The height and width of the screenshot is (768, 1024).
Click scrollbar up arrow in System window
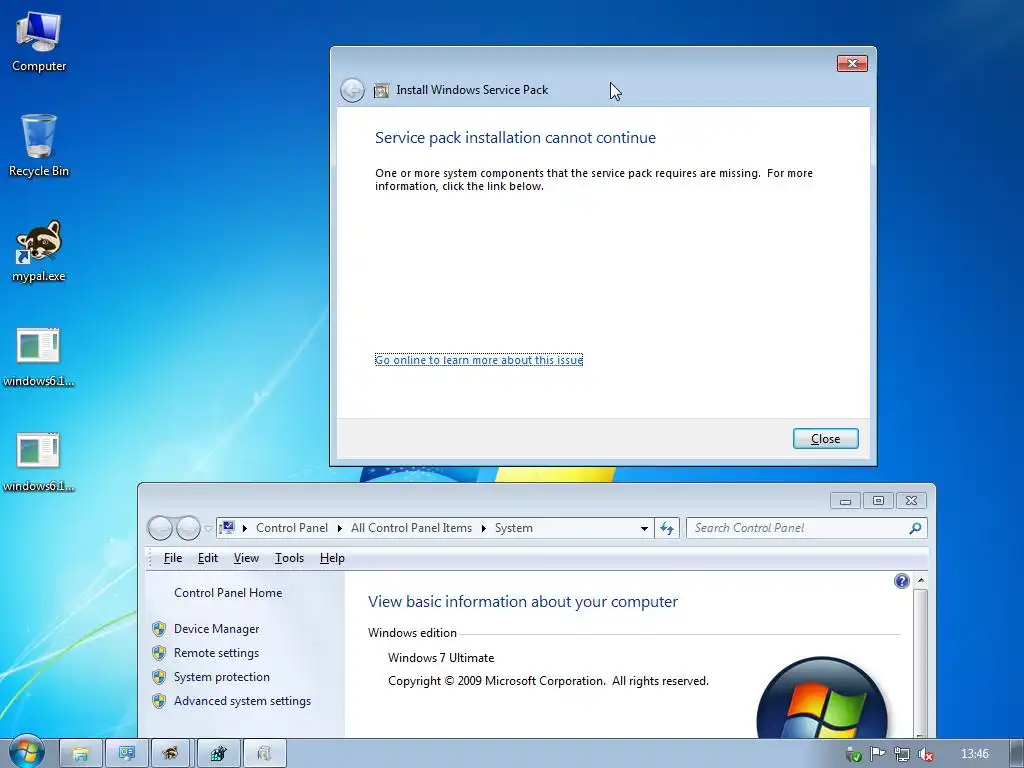tap(921, 581)
